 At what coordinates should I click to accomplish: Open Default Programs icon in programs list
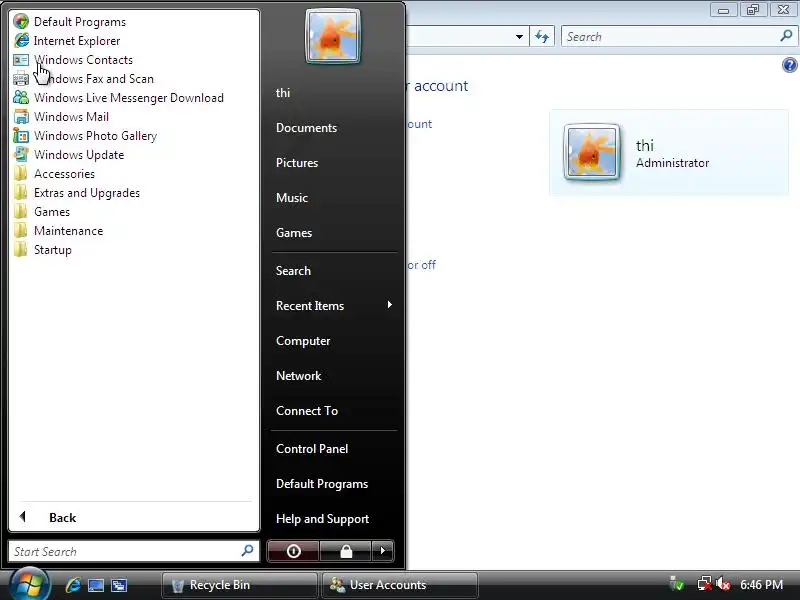click(21, 21)
